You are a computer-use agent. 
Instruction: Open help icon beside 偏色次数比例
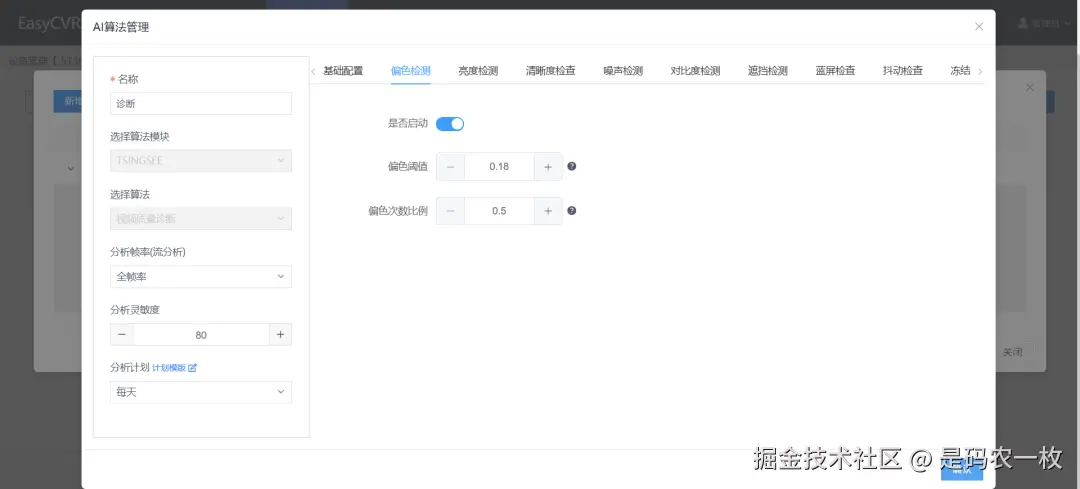pyautogui.click(x=572, y=211)
